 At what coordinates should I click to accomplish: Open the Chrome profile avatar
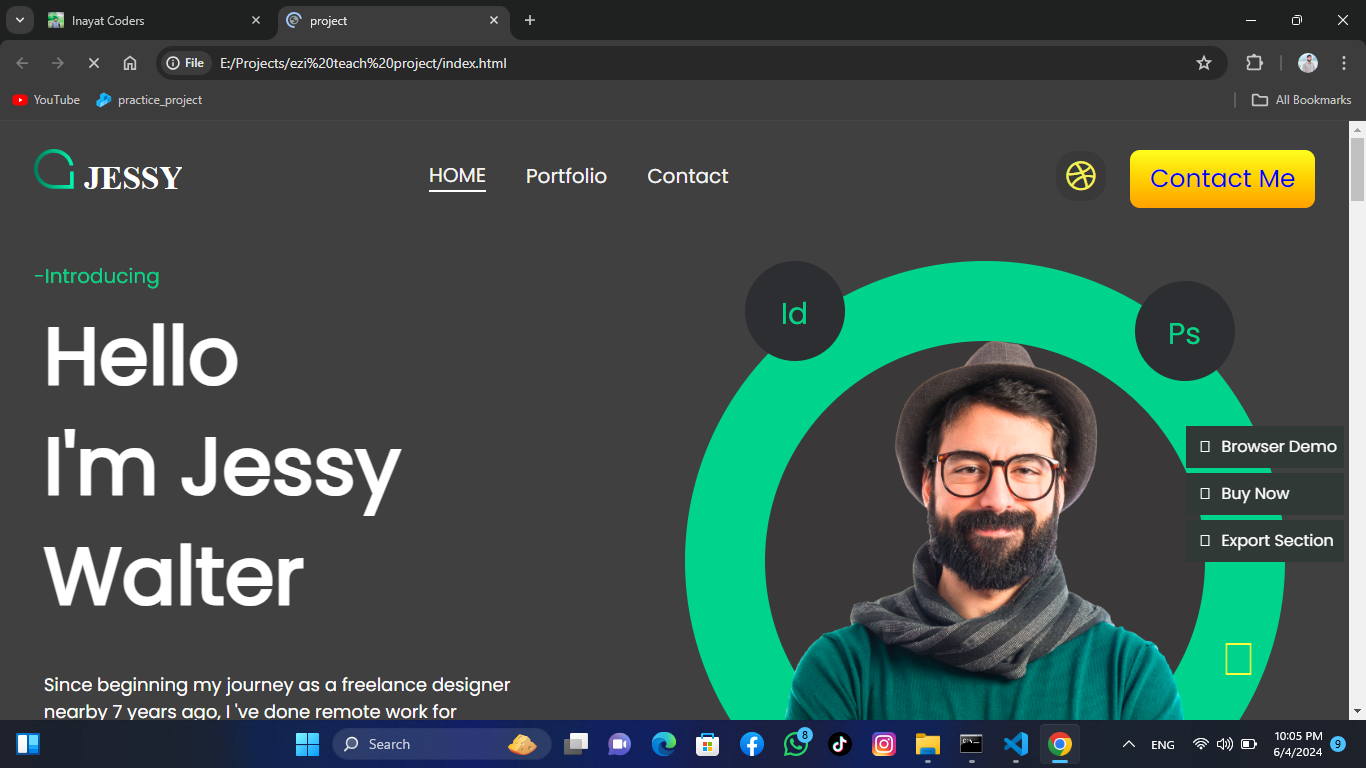tap(1308, 63)
